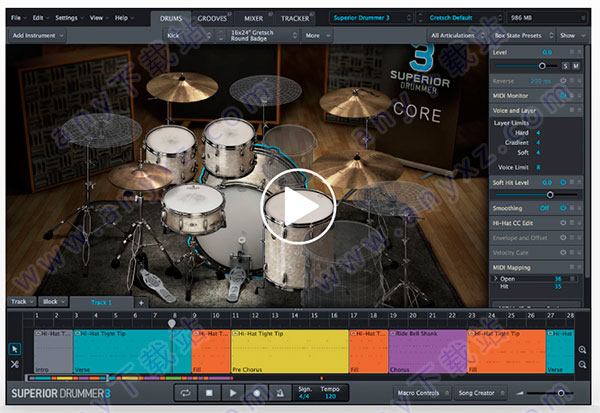Open the Superior Drummer 3 library selector

[x=371, y=18]
